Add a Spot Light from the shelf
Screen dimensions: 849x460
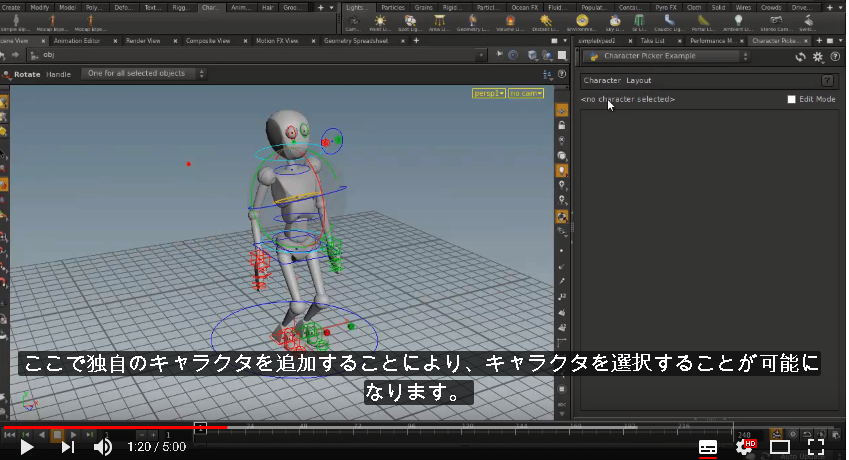pos(410,23)
